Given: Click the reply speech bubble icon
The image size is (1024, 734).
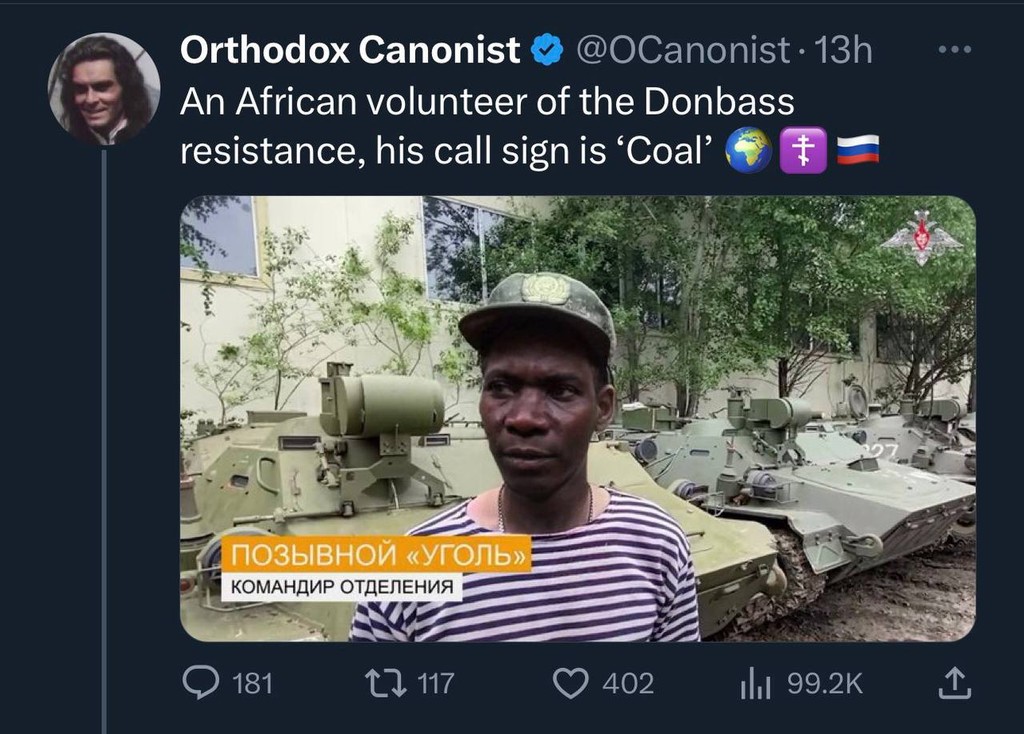Looking at the screenshot, I should pyautogui.click(x=201, y=682).
